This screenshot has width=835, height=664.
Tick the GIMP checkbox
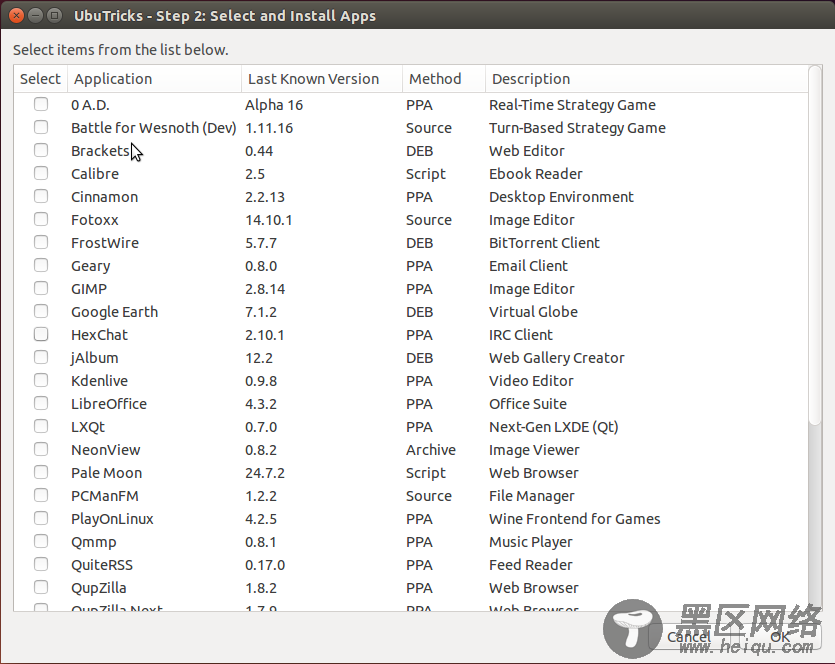[41, 288]
